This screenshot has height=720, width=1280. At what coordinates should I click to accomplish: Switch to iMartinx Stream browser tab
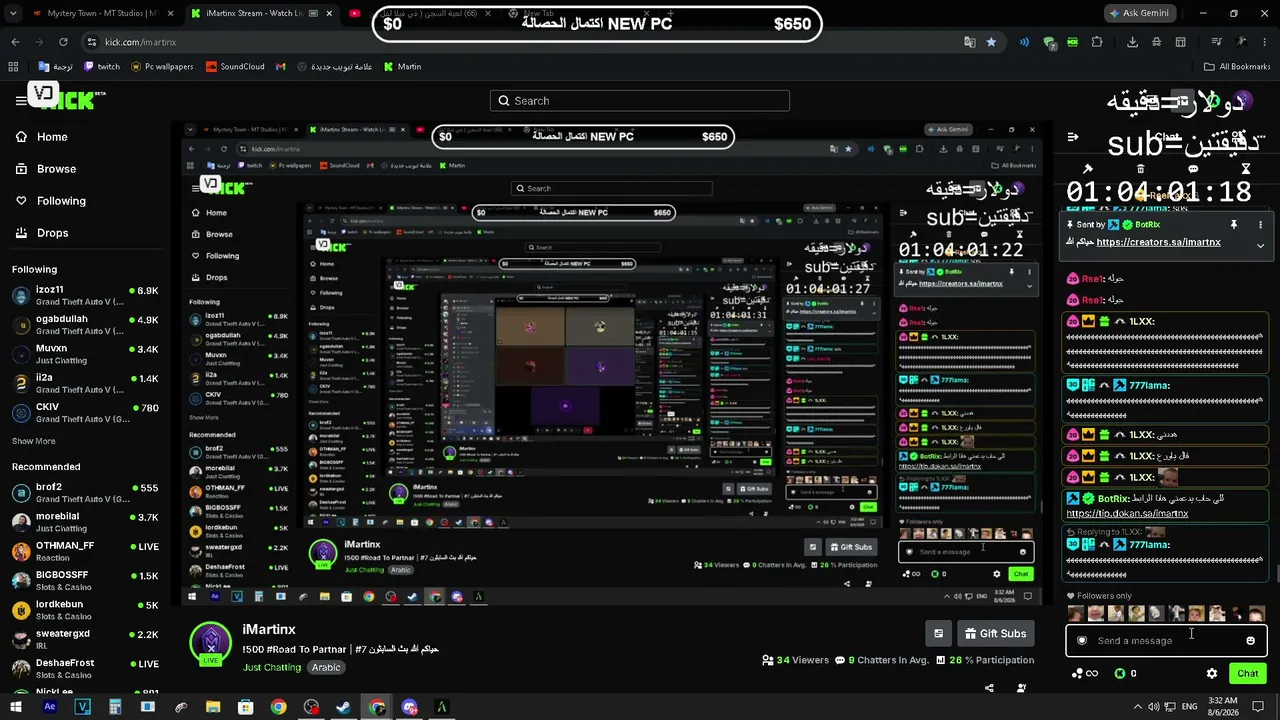262,14
